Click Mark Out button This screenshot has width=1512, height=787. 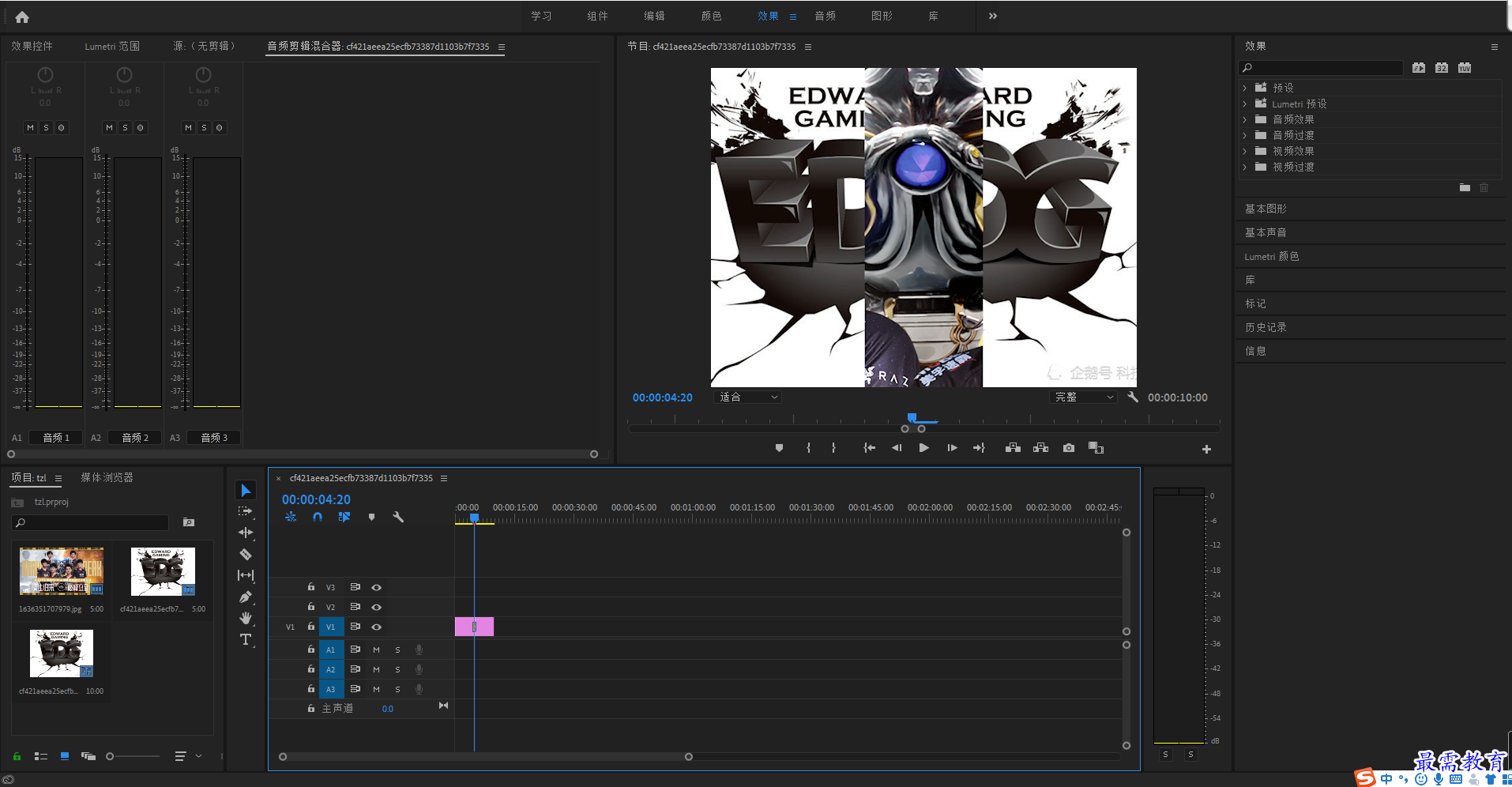[833, 448]
